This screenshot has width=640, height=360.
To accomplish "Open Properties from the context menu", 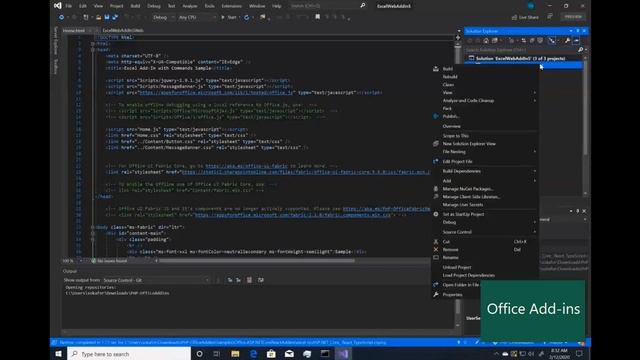I will [452, 295].
